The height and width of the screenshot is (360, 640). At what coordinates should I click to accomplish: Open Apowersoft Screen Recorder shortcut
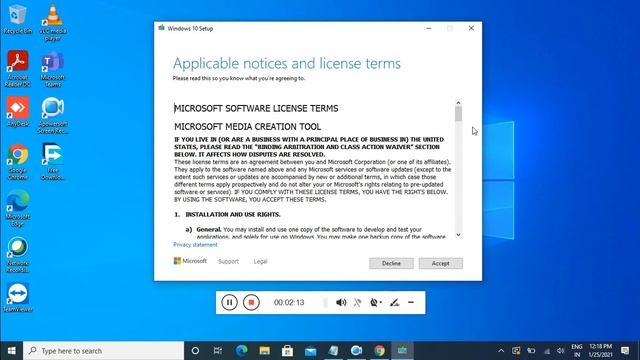click(x=53, y=116)
